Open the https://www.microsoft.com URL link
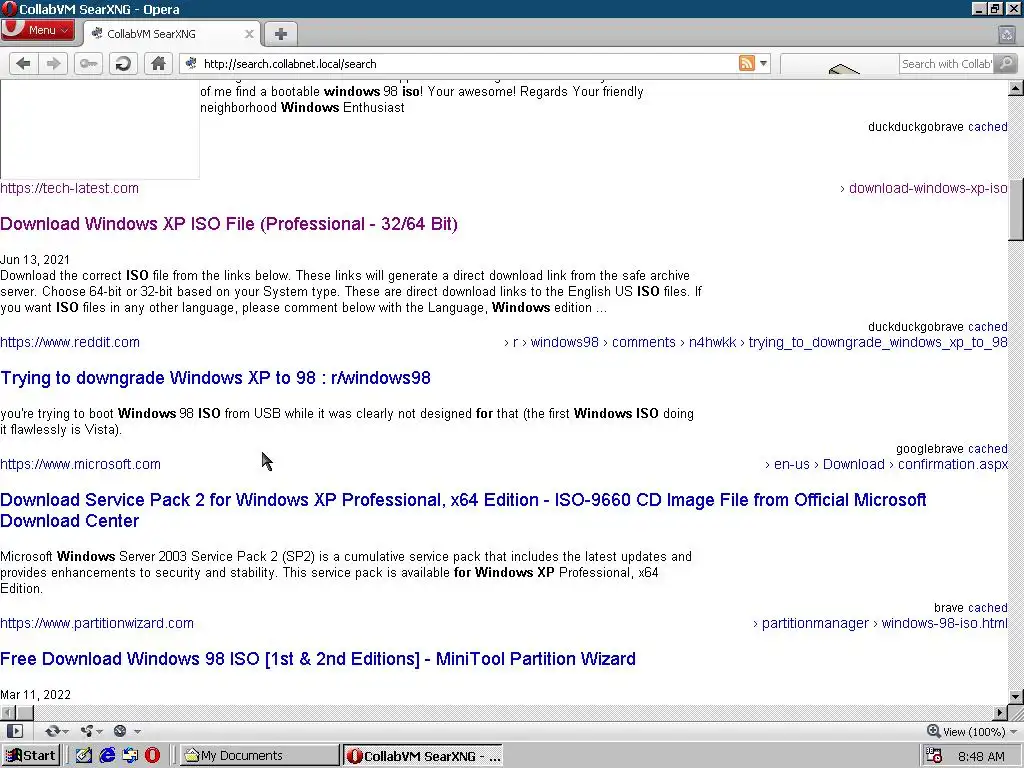The image size is (1024, 768). [80, 464]
